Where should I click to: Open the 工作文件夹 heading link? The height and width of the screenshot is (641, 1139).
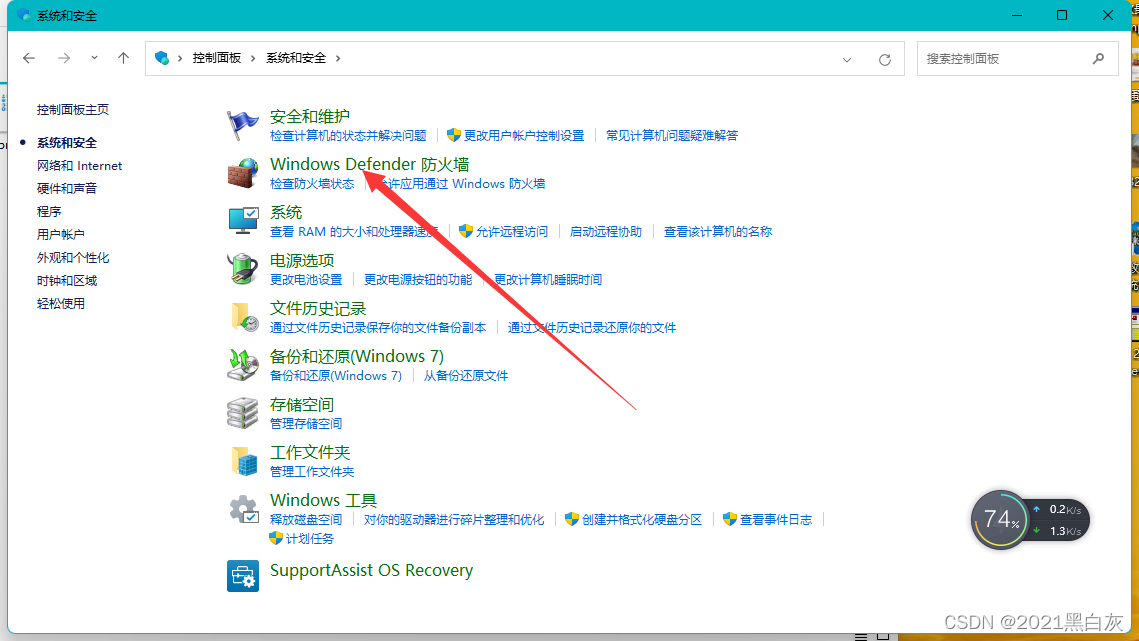pyautogui.click(x=309, y=452)
